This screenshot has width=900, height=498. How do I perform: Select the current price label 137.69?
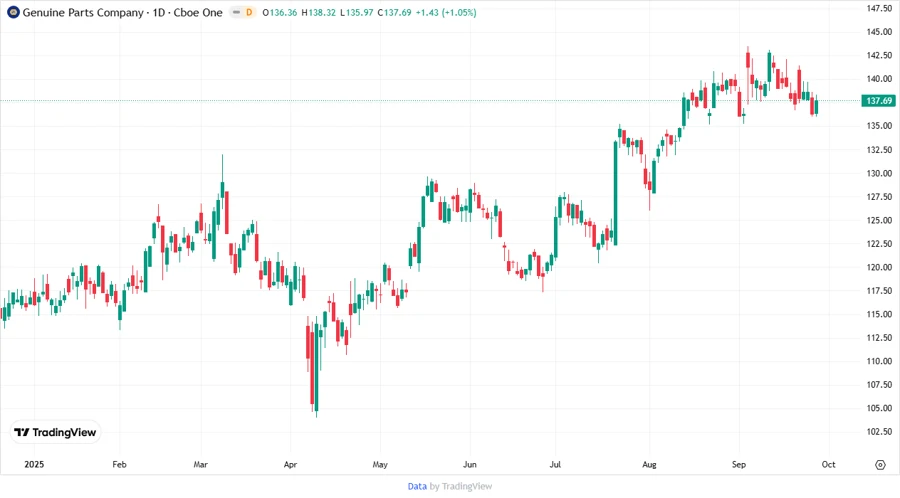(x=878, y=100)
